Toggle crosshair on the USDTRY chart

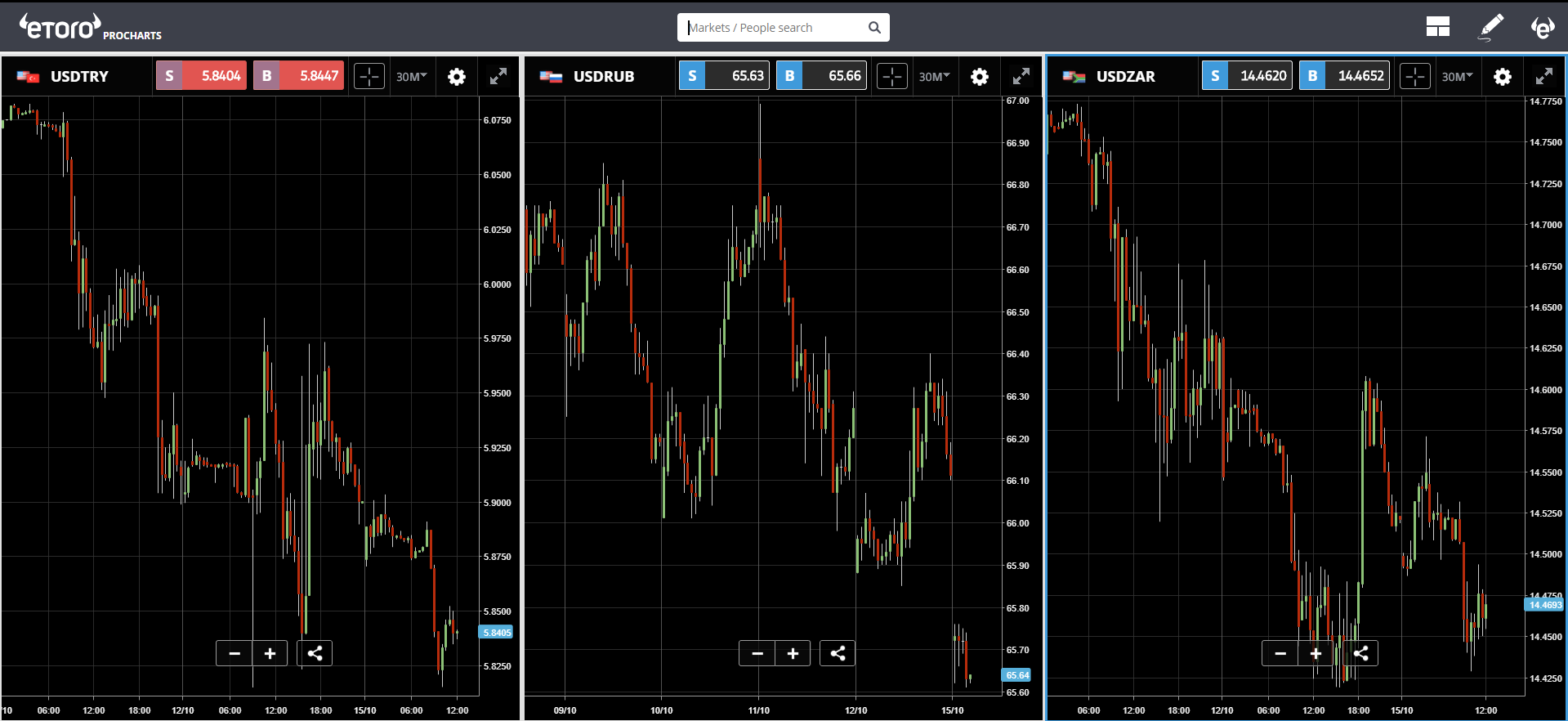coord(369,77)
